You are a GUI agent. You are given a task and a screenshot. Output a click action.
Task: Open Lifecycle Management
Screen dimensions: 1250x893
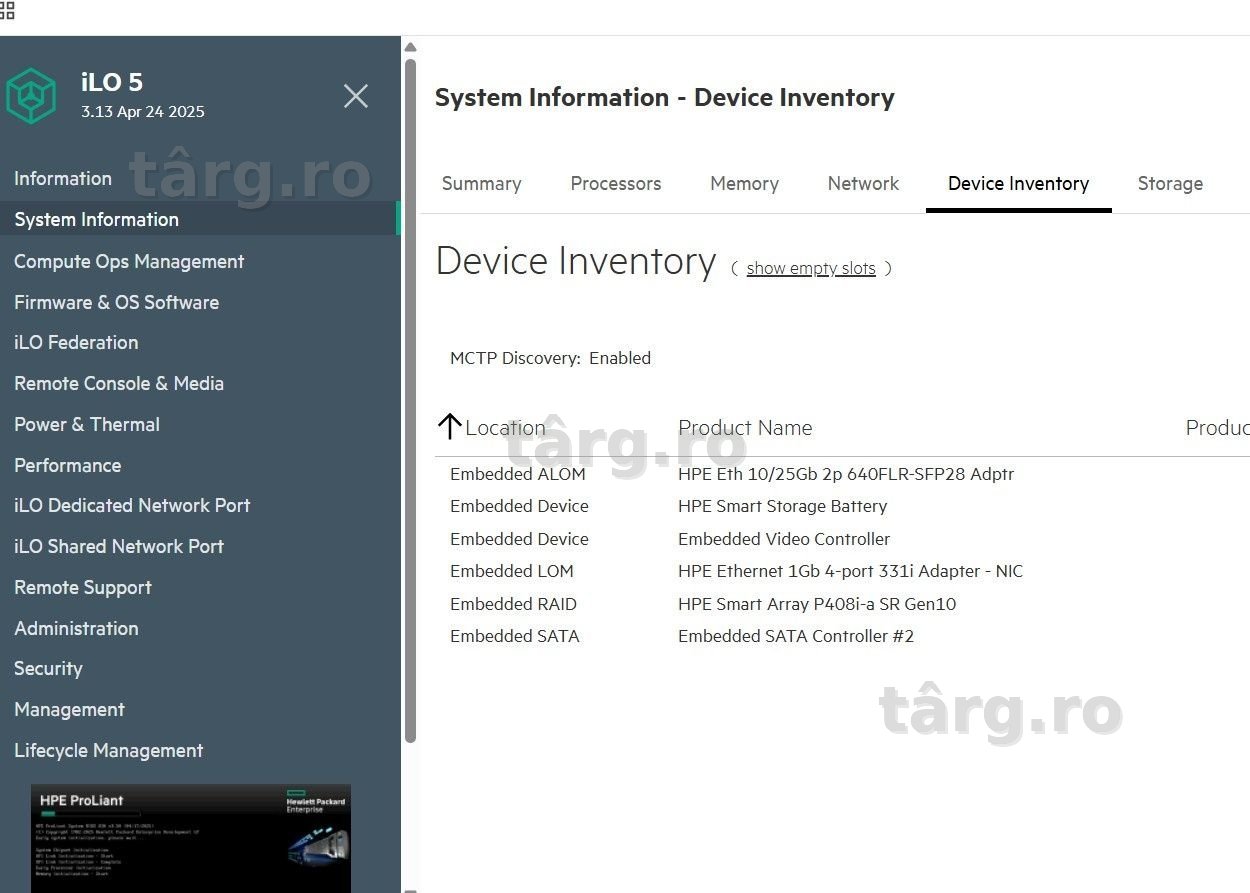[108, 750]
